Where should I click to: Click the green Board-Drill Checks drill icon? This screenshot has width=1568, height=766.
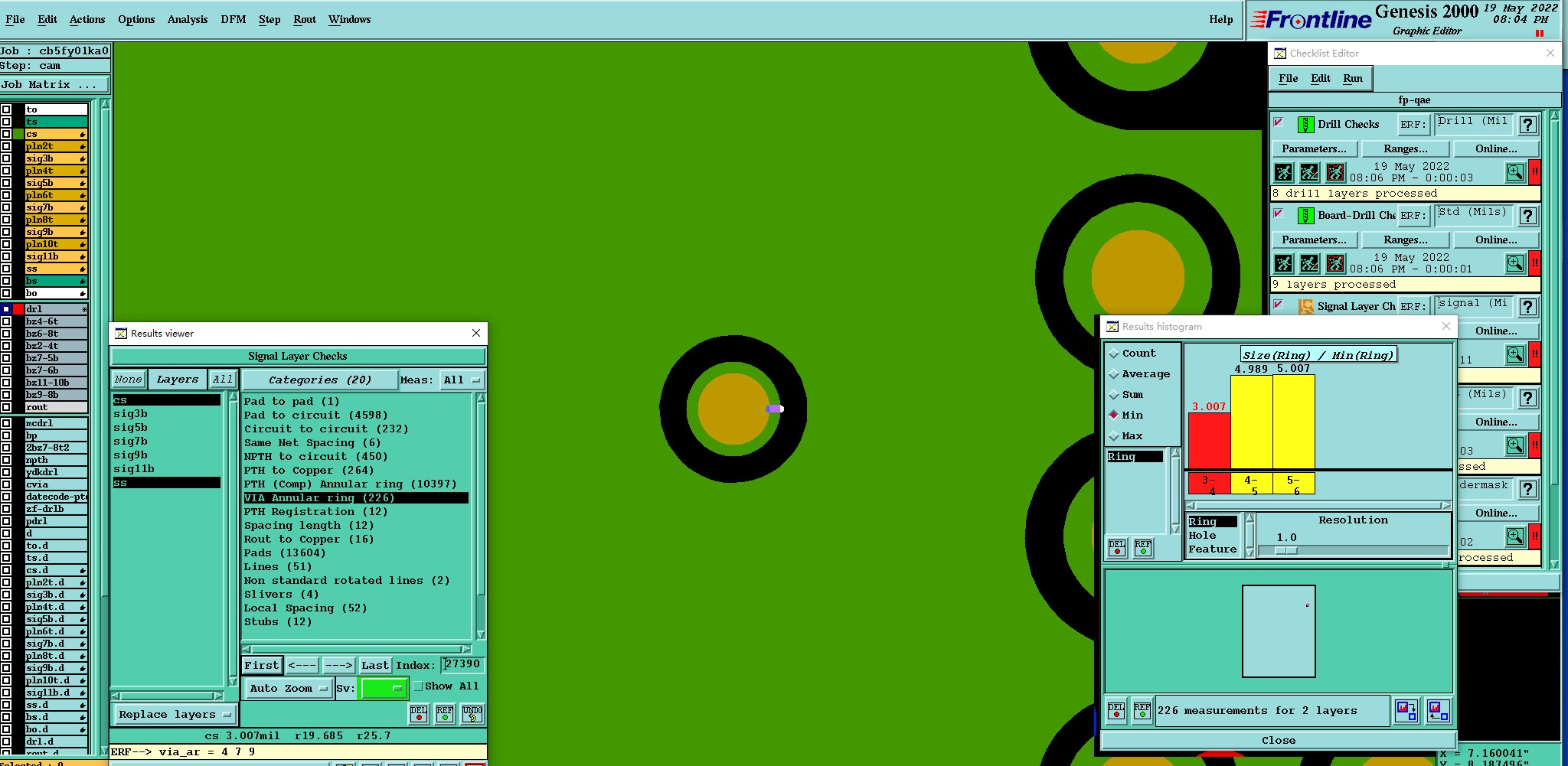[x=1306, y=215]
